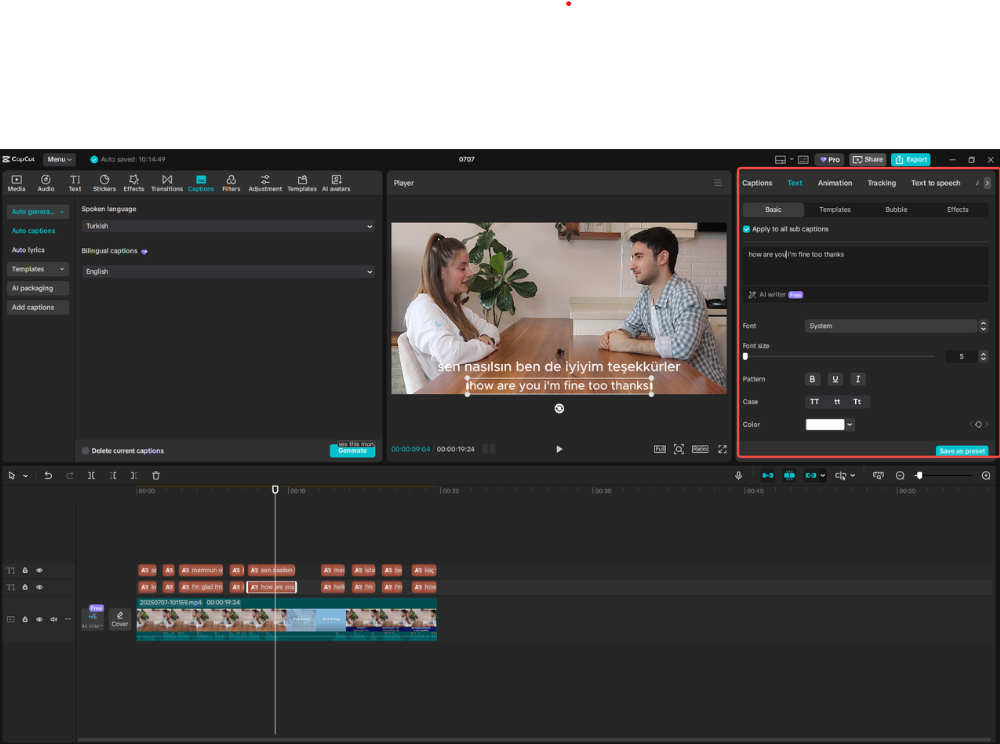
Task: Click the Delete icon in timeline toolbar
Action: [155, 475]
